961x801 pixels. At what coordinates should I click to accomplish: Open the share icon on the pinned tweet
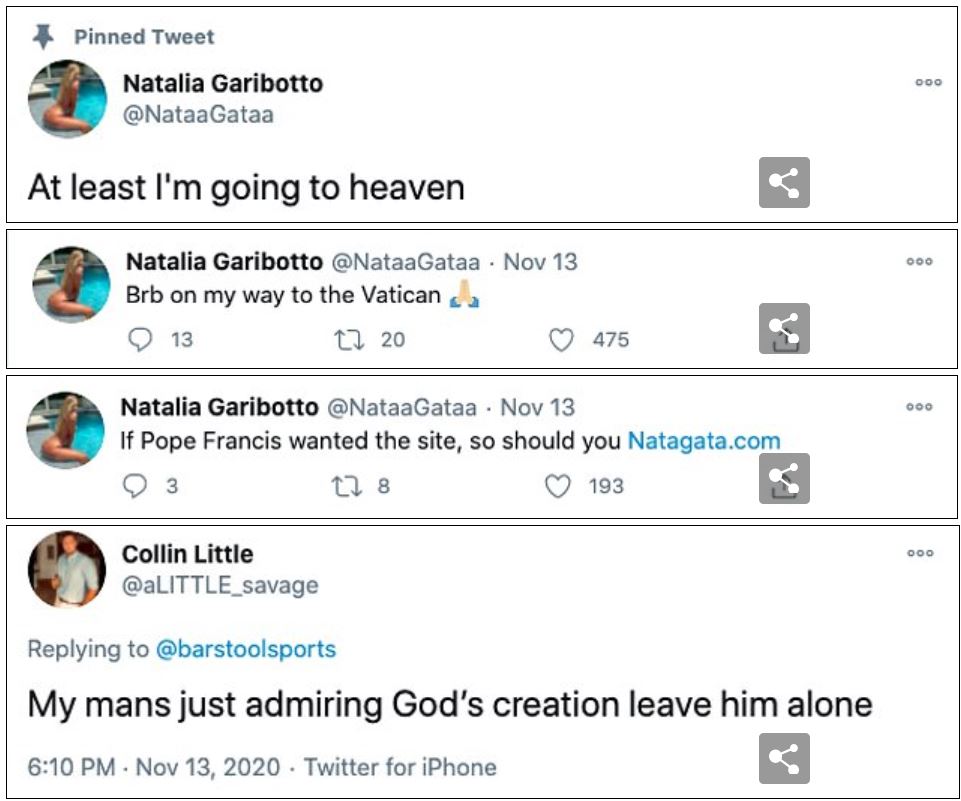coord(786,183)
